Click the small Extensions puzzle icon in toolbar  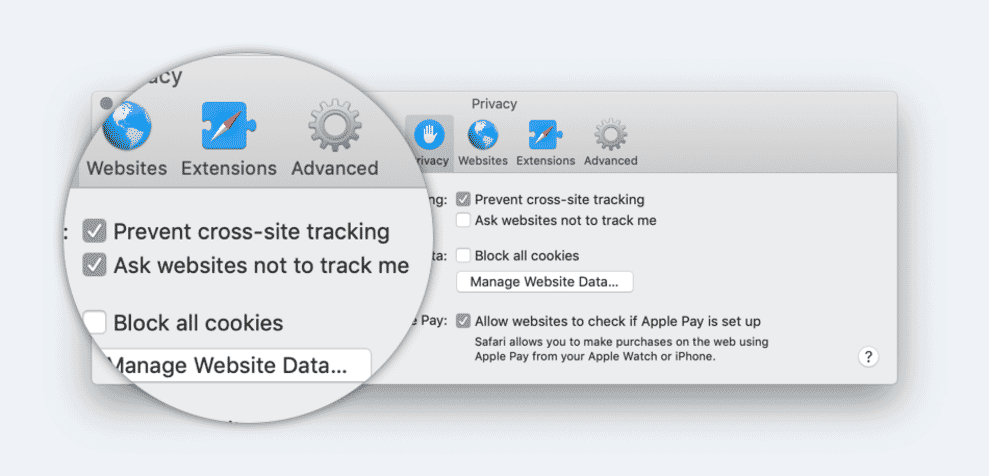pos(545,134)
